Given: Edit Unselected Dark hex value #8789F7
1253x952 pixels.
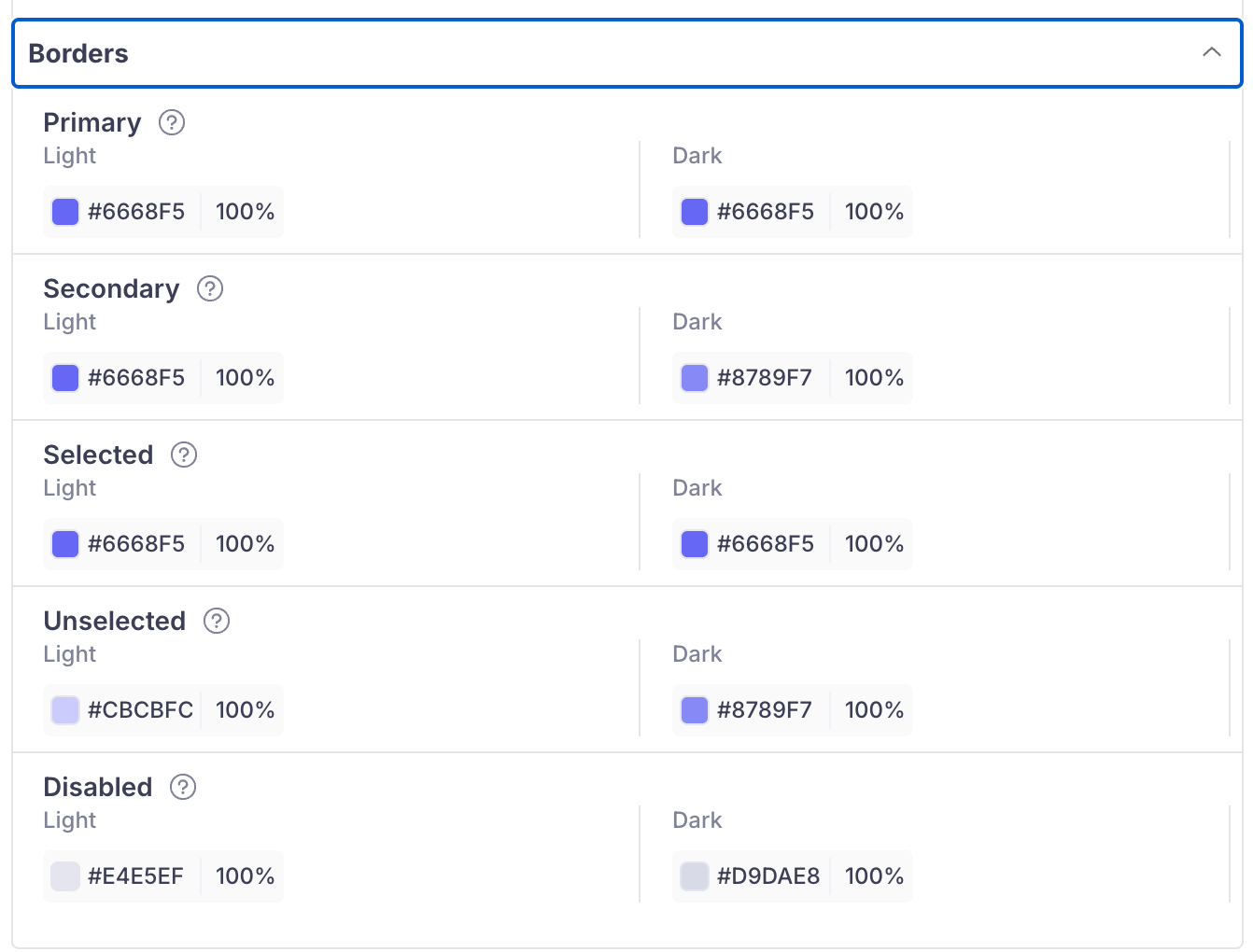Looking at the screenshot, I should (765, 710).
